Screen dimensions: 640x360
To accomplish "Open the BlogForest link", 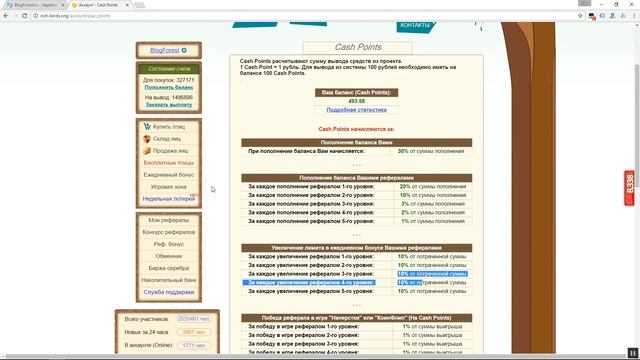I will click(x=165, y=50).
